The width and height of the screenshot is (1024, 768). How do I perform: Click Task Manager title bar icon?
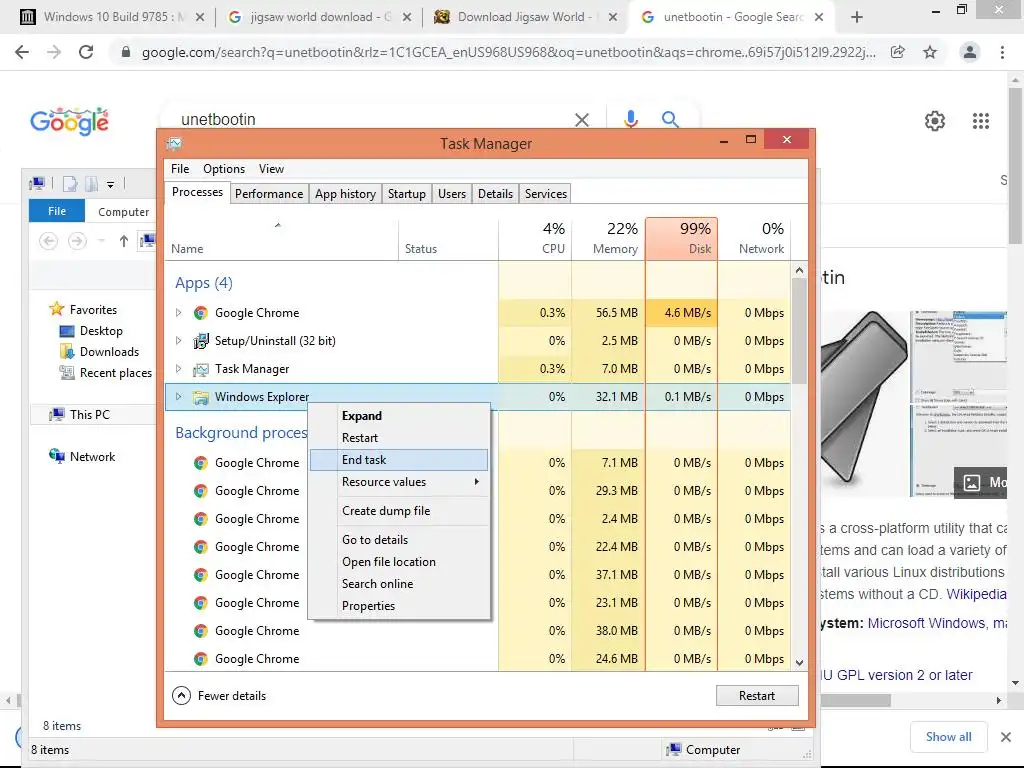coord(174,143)
